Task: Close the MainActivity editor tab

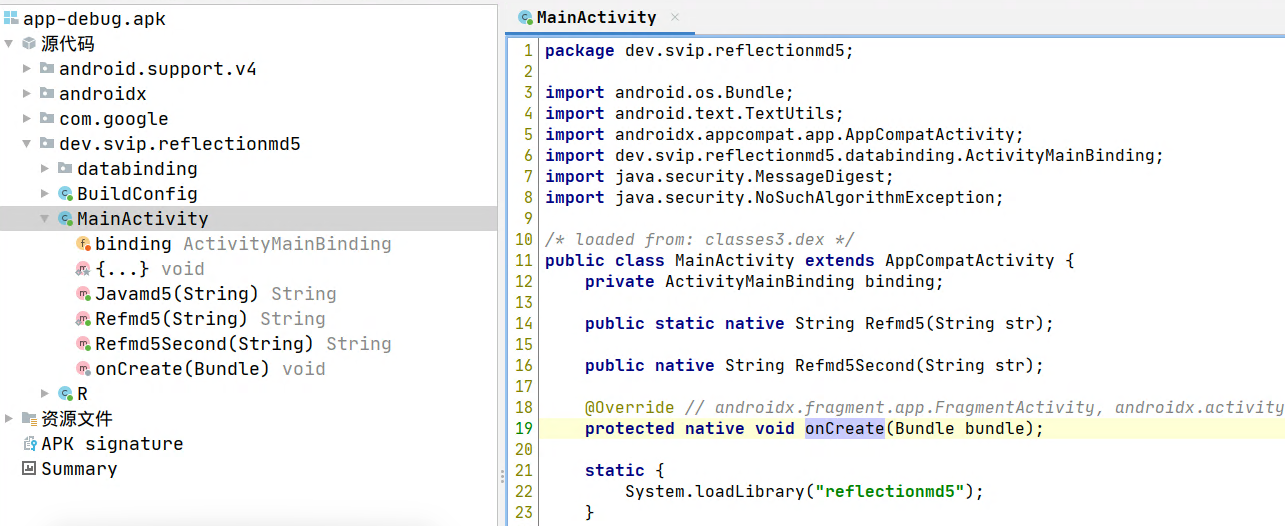Action: click(x=675, y=18)
